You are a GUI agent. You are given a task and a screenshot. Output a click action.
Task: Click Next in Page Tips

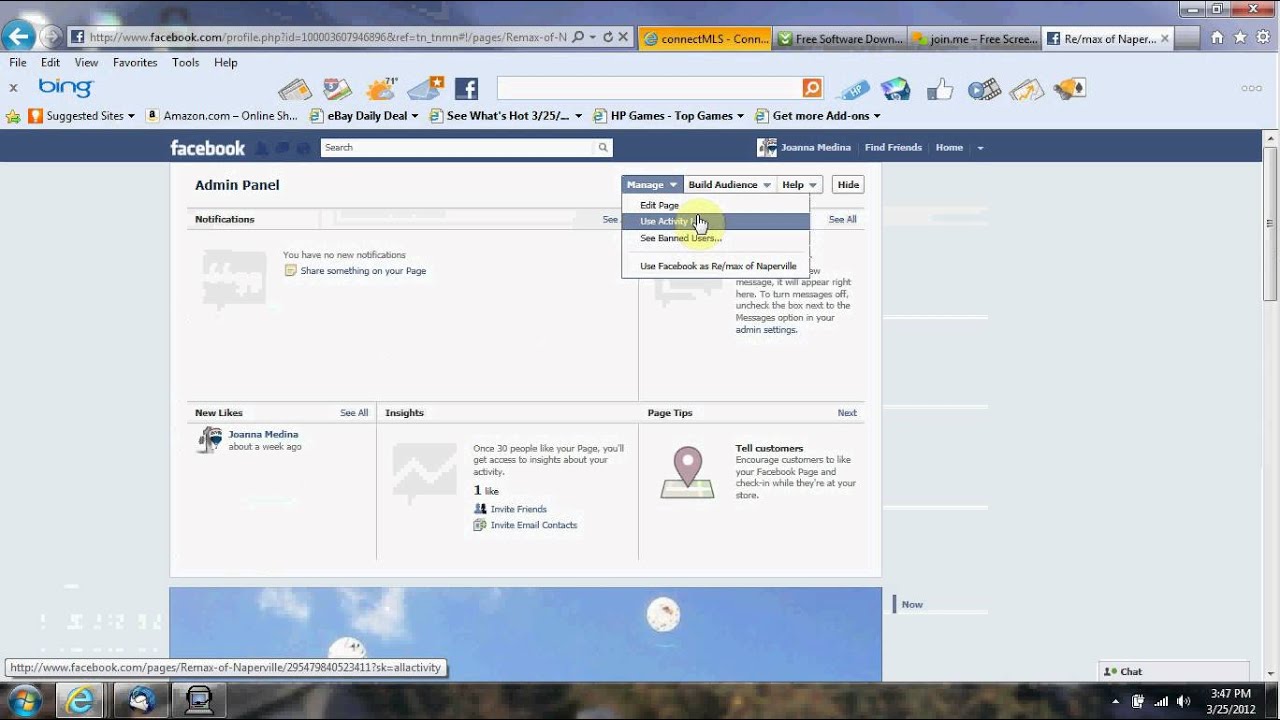pyautogui.click(x=847, y=413)
